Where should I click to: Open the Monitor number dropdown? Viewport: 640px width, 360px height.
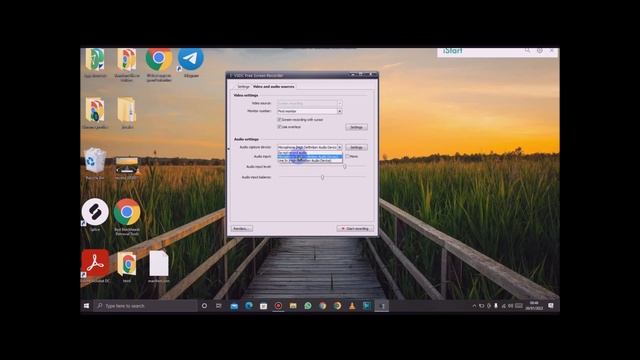point(310,111)
